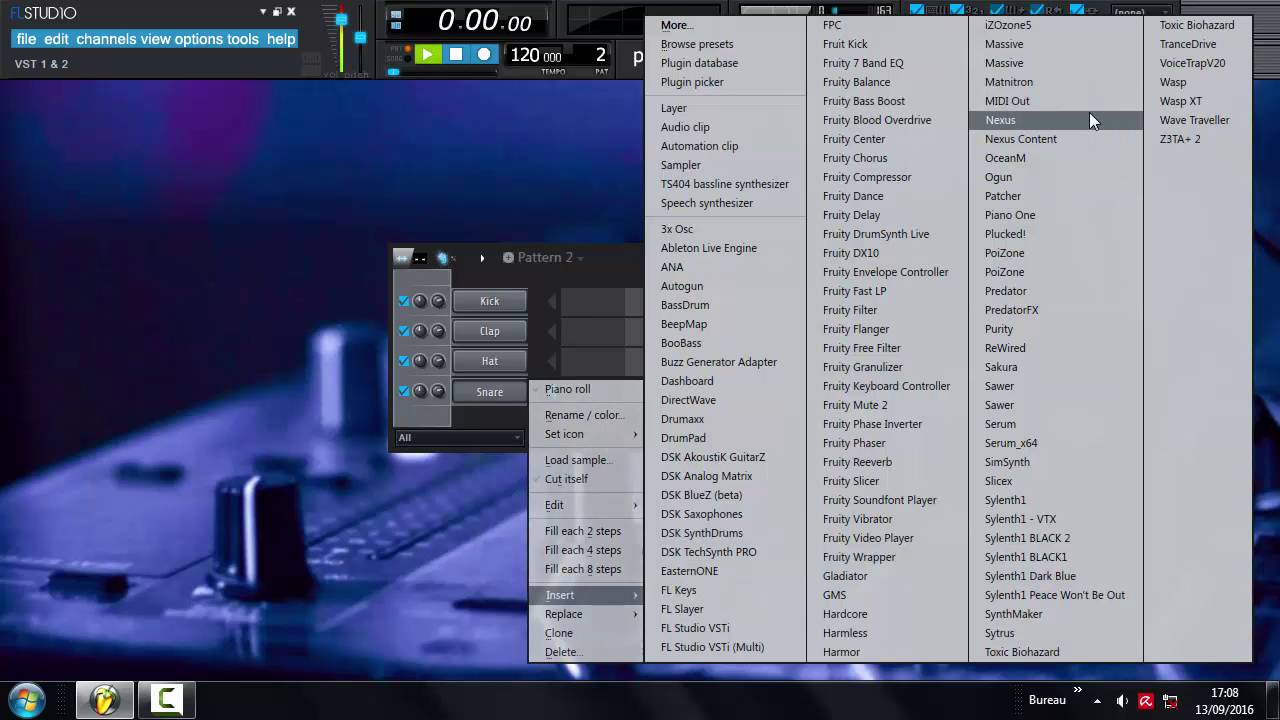The height and width of the screenshot is (720, 1280).
Task: Mute the Hat channel checkbox
Action: click(404, 361)
